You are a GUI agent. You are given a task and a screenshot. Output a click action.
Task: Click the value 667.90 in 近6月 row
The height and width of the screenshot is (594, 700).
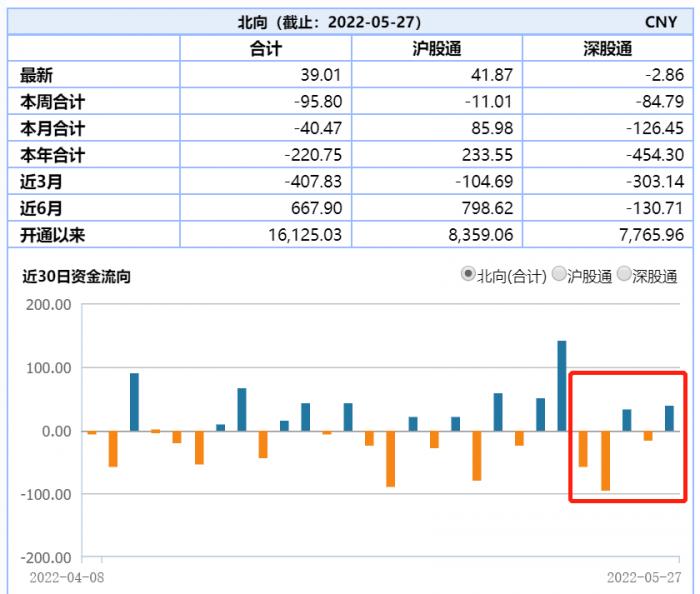(317, 208)
